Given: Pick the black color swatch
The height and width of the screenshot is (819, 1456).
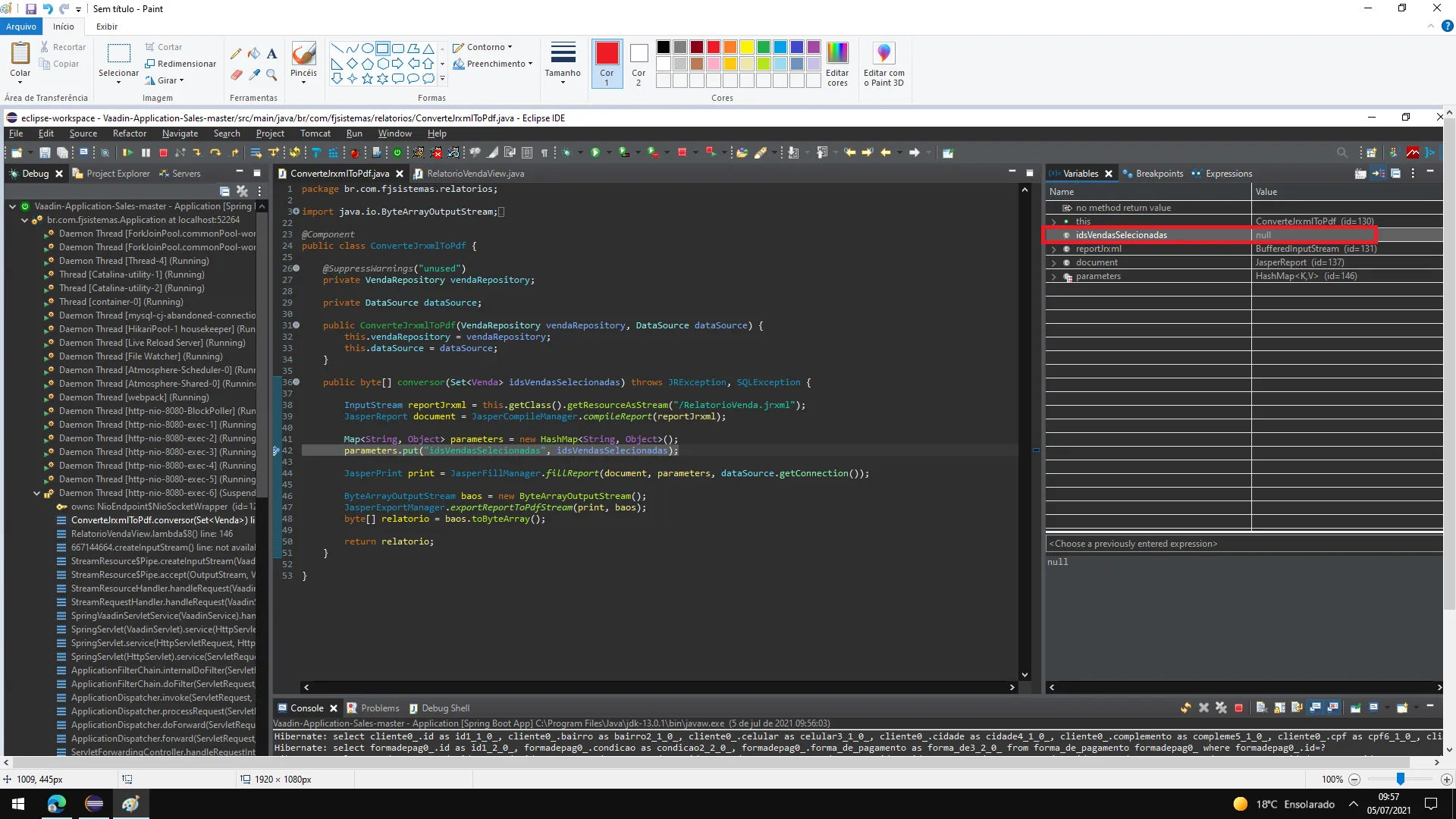Looking at the screenshot, I should [x=663, y=47].
